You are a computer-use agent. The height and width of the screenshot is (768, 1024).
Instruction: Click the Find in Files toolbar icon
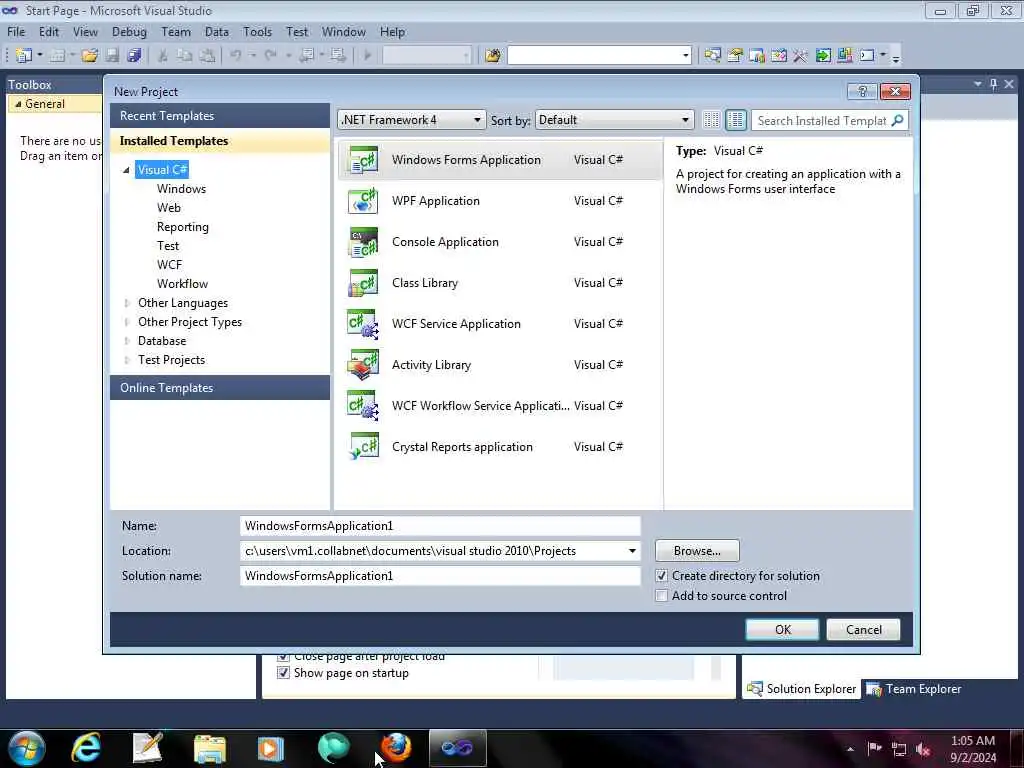coord(493,56)
